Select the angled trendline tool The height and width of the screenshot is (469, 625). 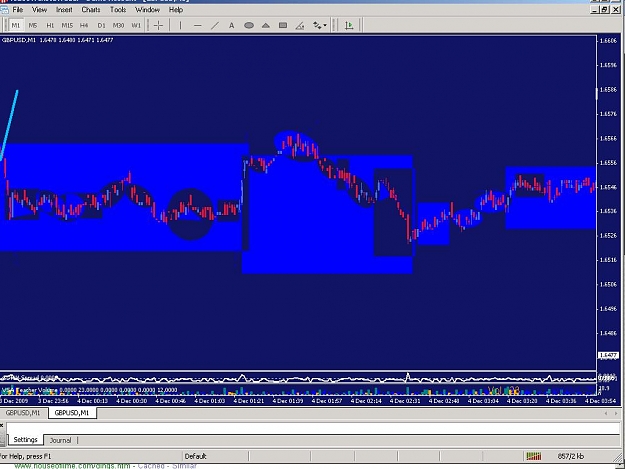pos(300,26)
